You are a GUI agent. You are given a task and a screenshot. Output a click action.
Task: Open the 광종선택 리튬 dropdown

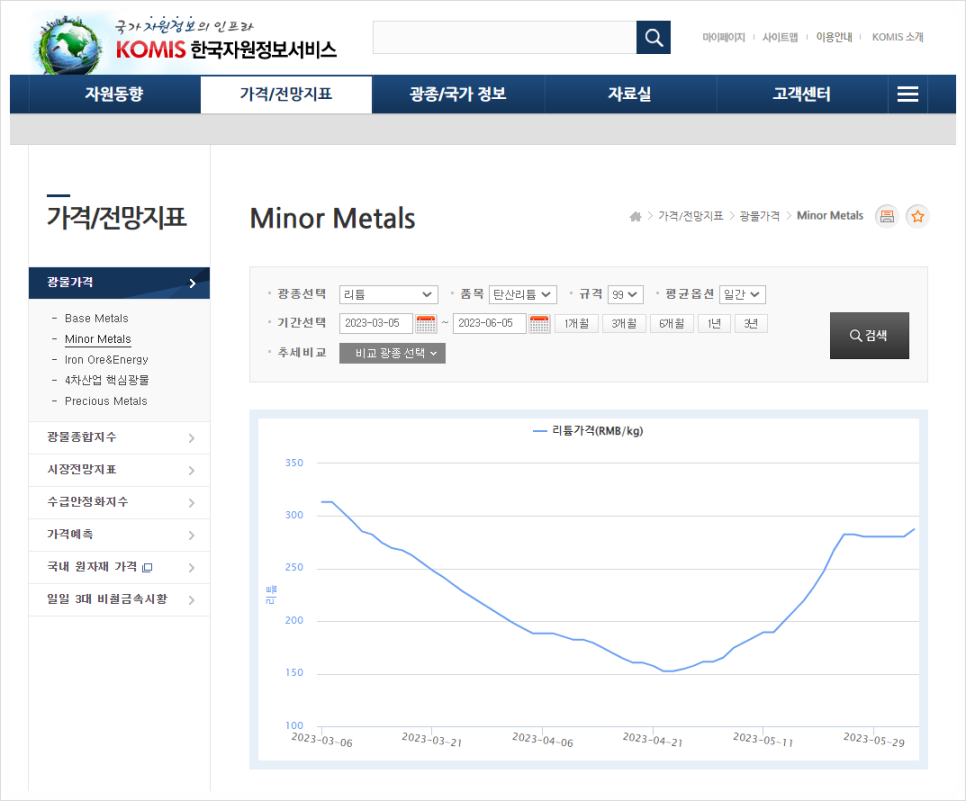click(388, 295)
